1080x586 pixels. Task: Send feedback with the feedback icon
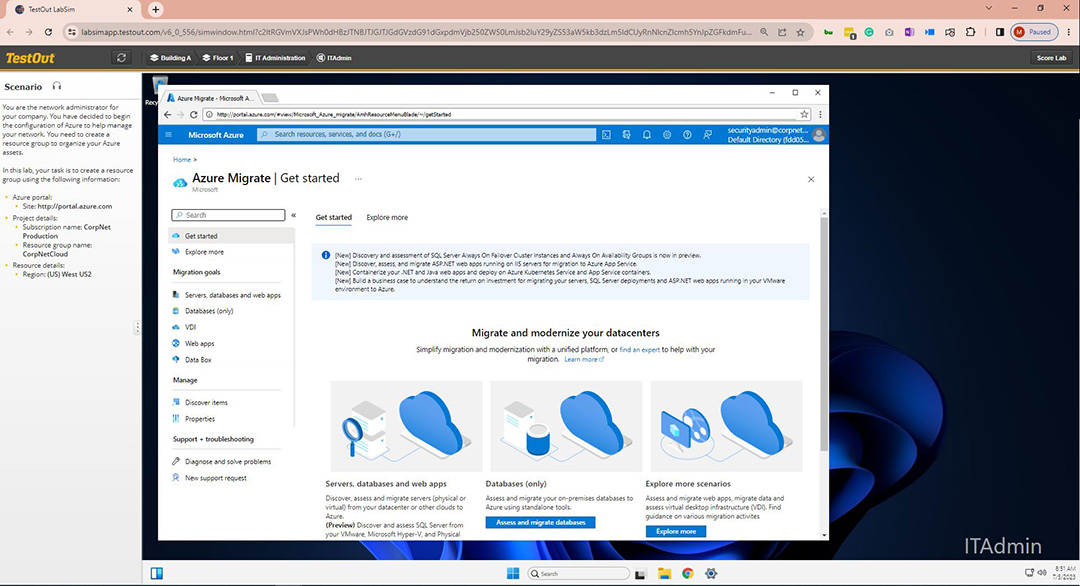click(x=707, y=134)
